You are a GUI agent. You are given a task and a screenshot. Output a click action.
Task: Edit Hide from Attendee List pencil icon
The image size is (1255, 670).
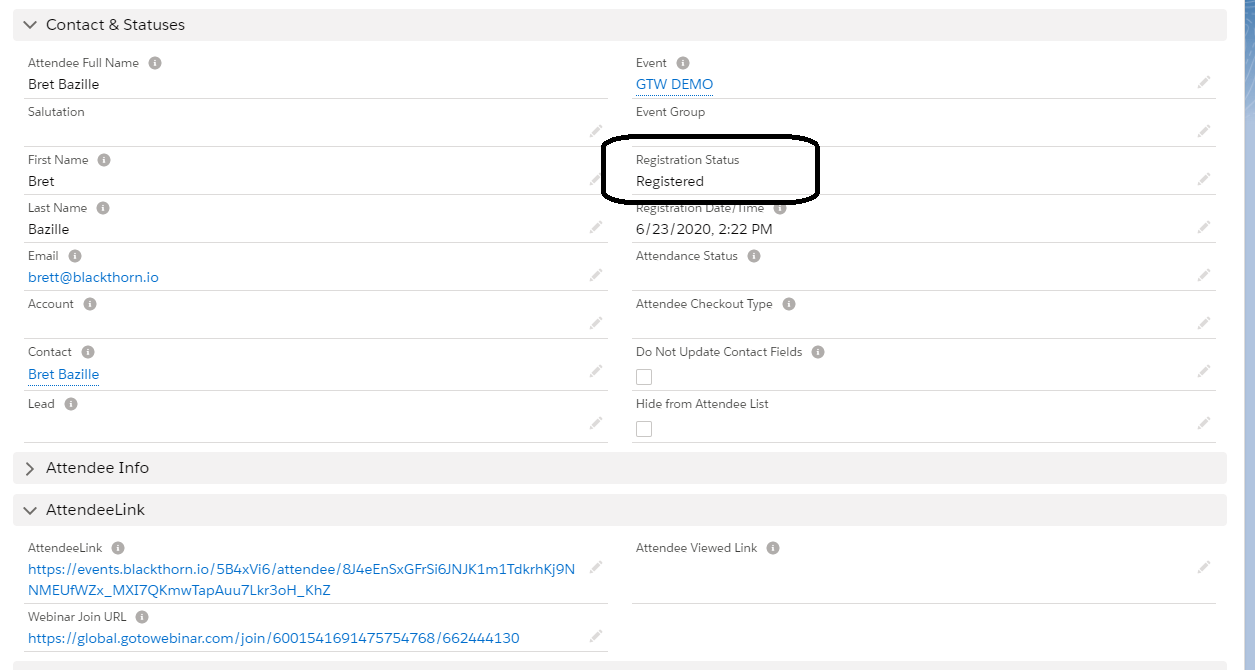tap(1204, 423)
